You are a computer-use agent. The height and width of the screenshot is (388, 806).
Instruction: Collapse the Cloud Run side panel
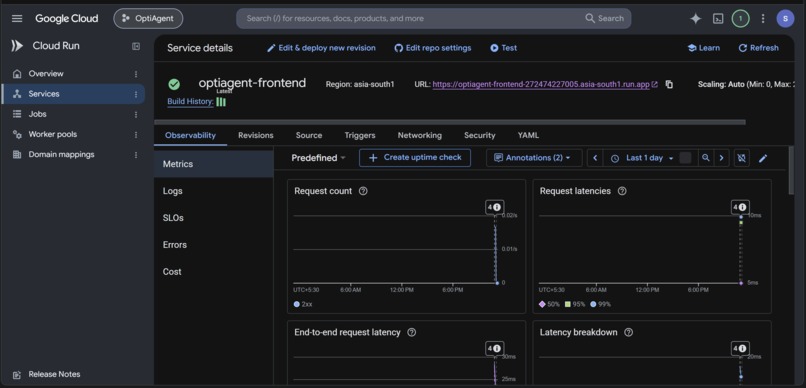pyautogui.click(x=136, y=46)
